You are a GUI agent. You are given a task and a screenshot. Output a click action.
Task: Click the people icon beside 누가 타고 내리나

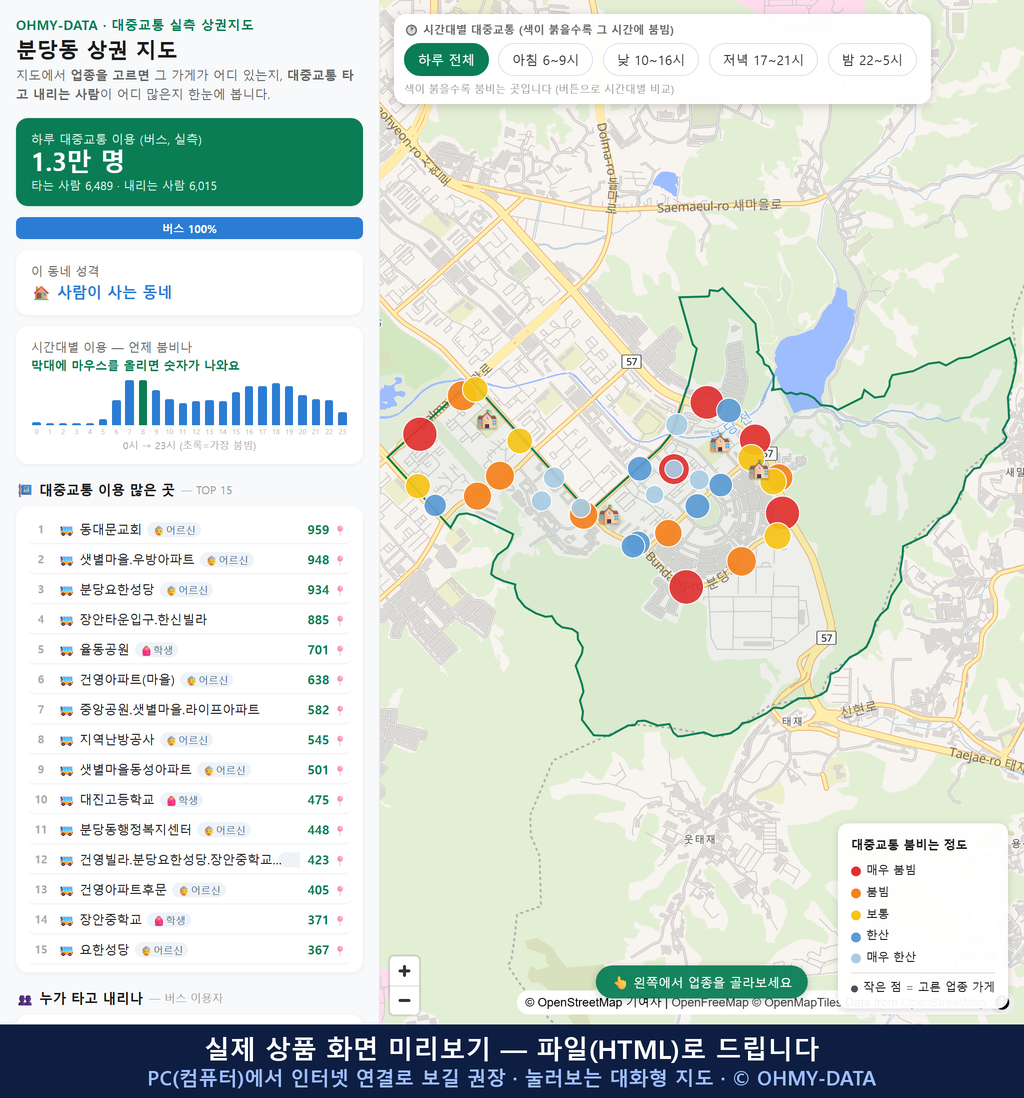click(x=25, y=999)
